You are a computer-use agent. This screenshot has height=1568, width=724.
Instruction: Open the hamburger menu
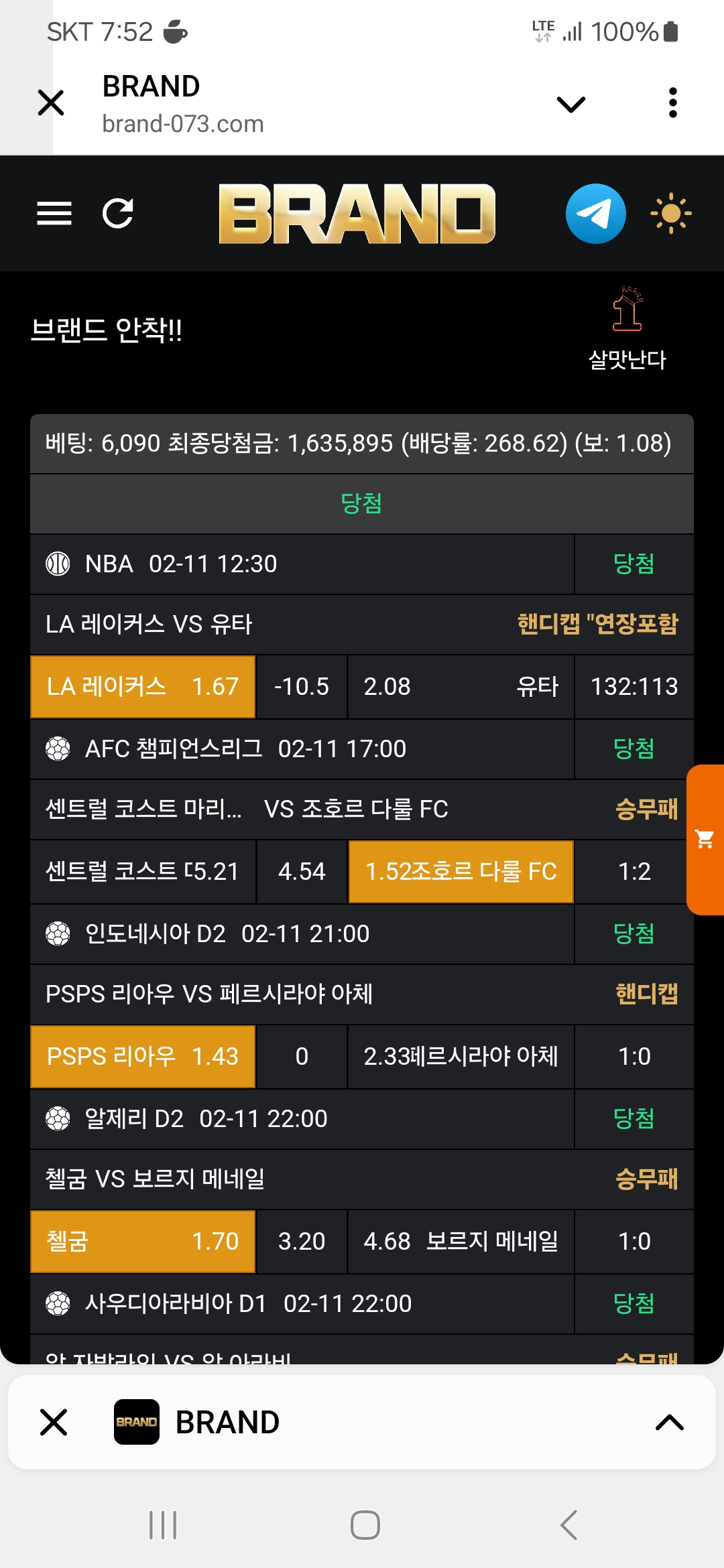[x=54, y=214]
